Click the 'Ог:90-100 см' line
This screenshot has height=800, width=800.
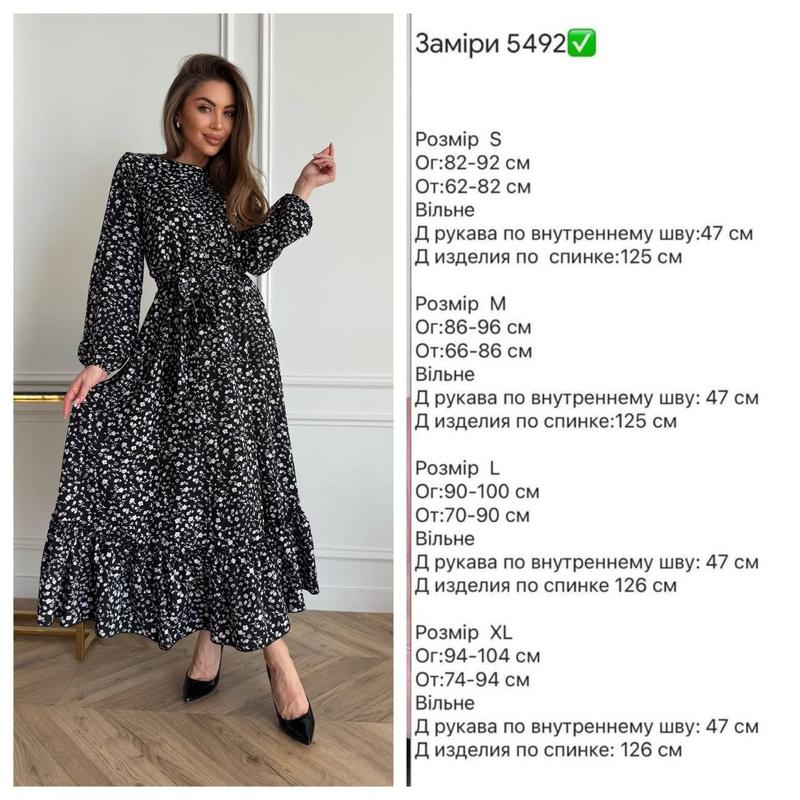click(477, 492)
